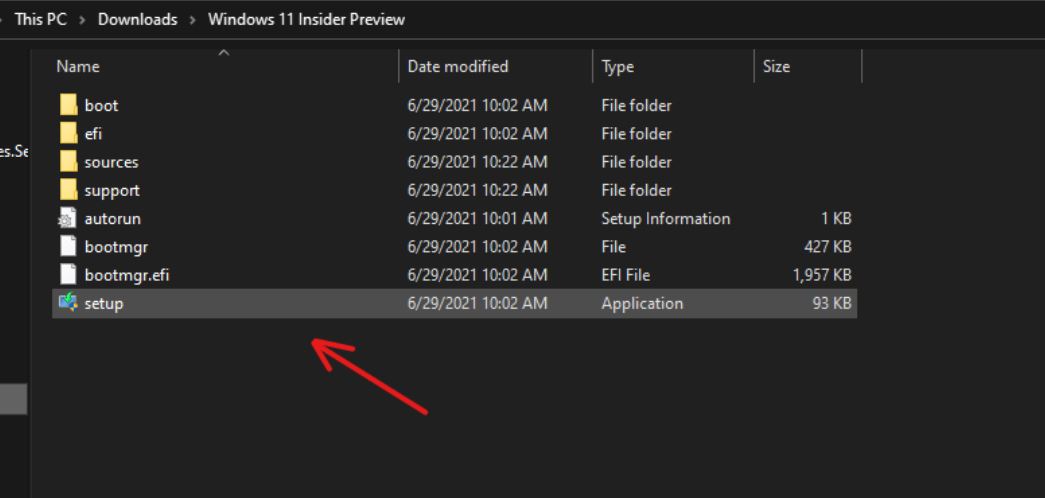Select the file name 'autorun'
1045x498 pixels.
pyautogui.click(x=113, y=219)
